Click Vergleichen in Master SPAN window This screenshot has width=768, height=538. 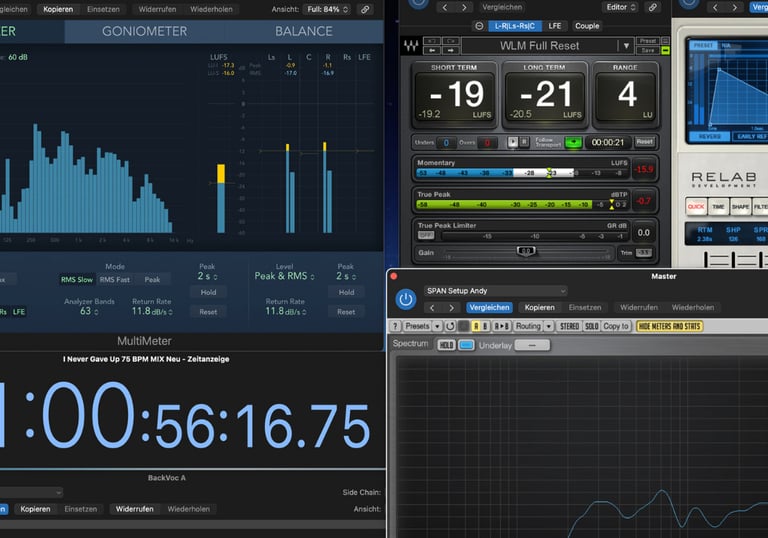(489, 308)
